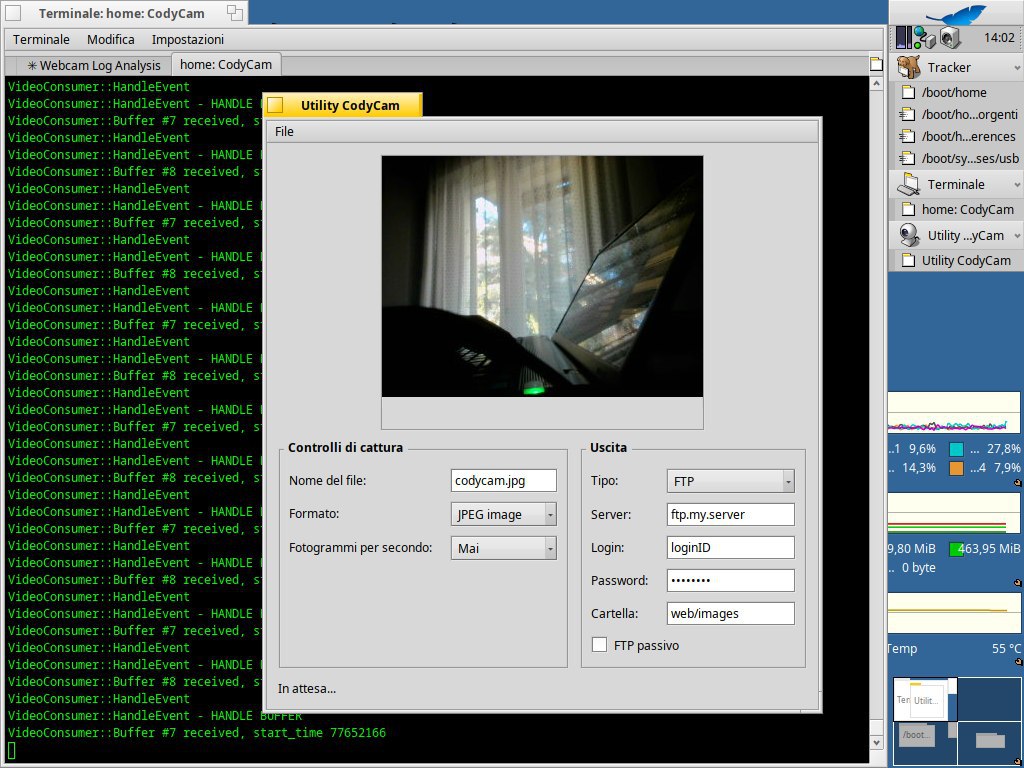
Task: Open the Formato JPEG image dropdown
Action: click(503, 514)
